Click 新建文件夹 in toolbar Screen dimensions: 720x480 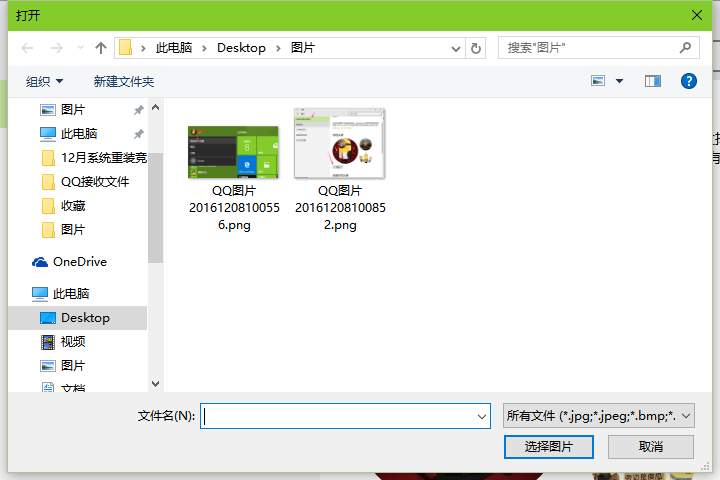(x=124, y=81)
